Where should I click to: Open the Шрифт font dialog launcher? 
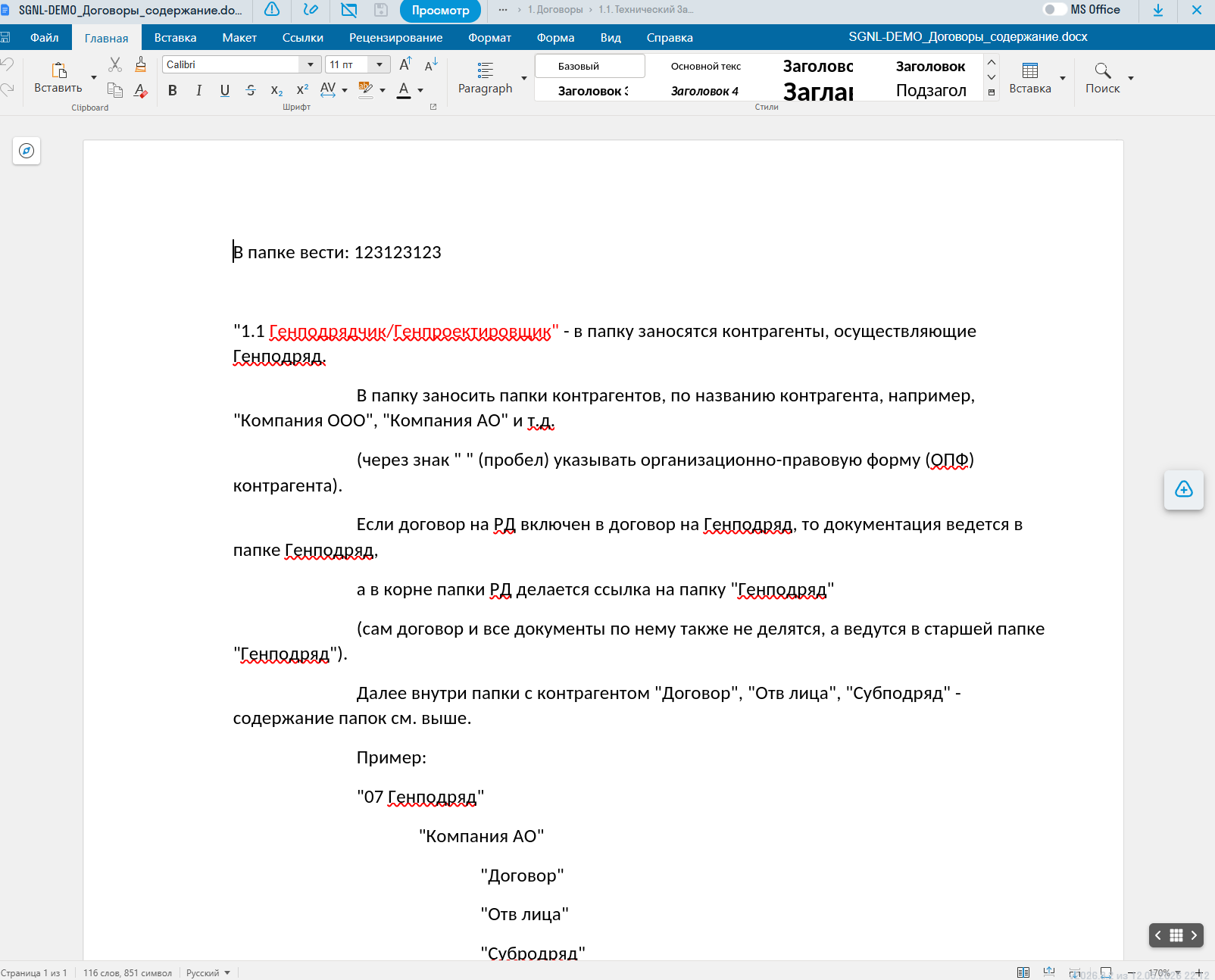pyautogui.click(x=433, y=107)
